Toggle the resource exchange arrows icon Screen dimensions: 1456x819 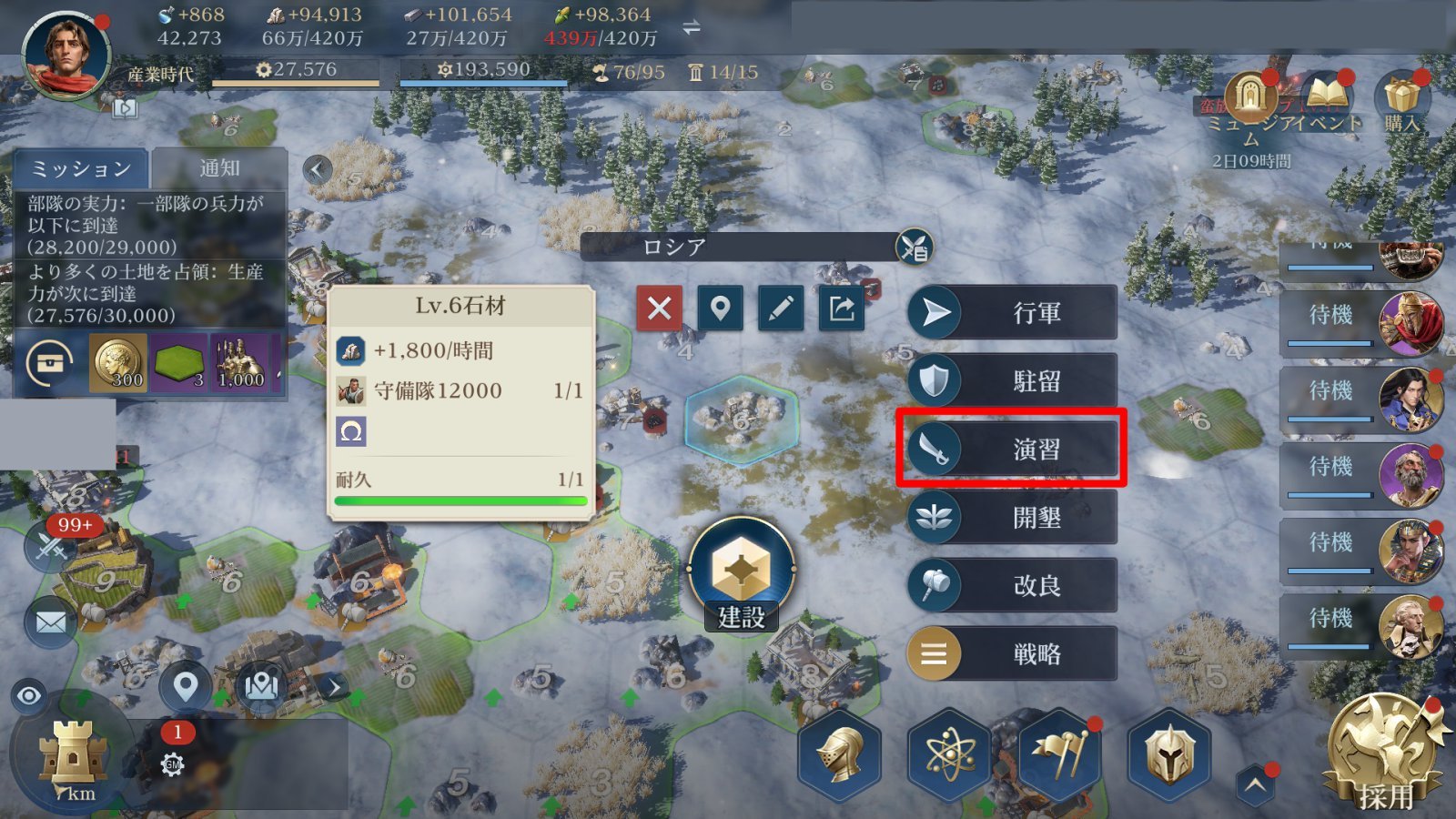[x=692, y=27]
